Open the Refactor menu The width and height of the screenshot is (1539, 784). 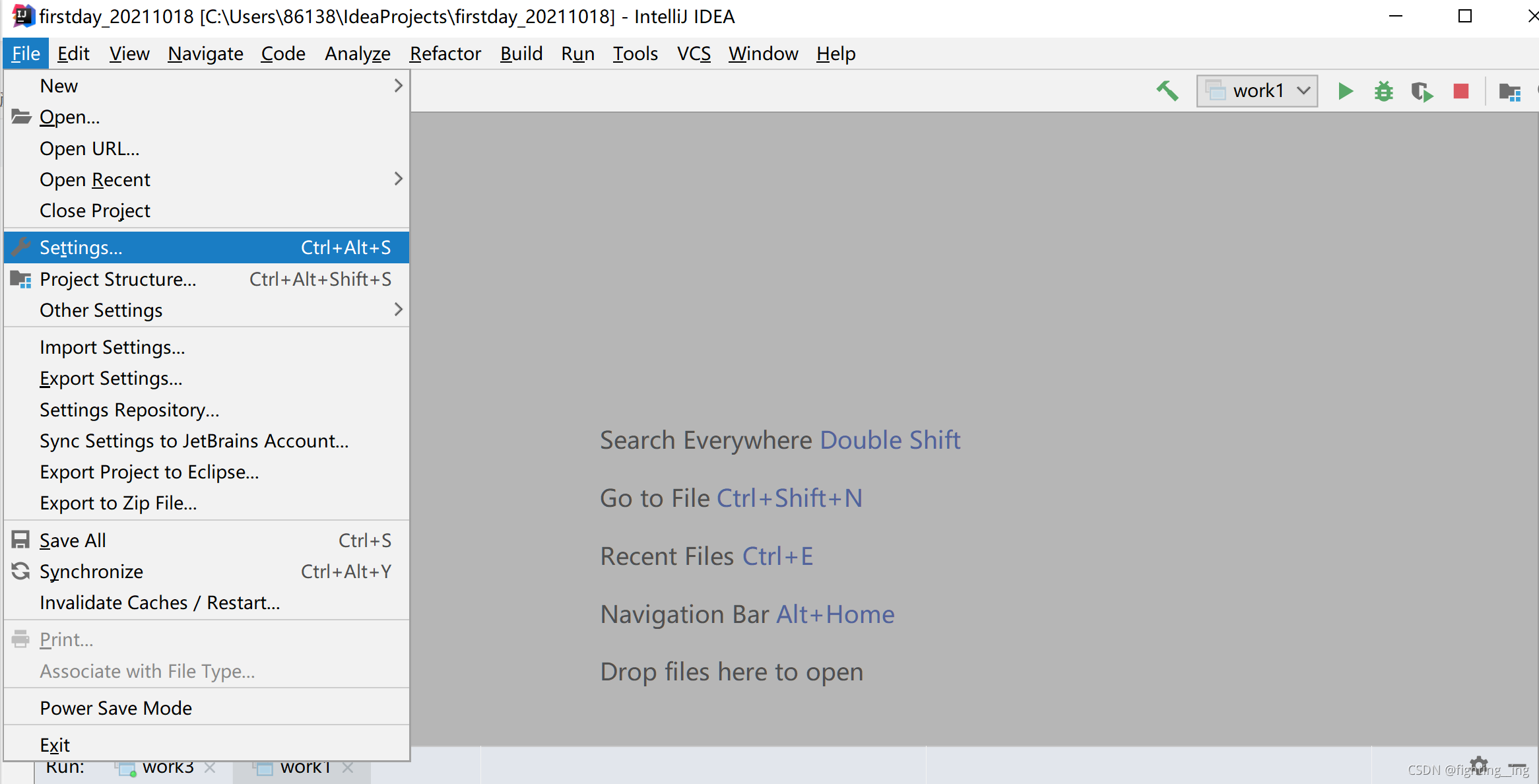coord(445,53)
